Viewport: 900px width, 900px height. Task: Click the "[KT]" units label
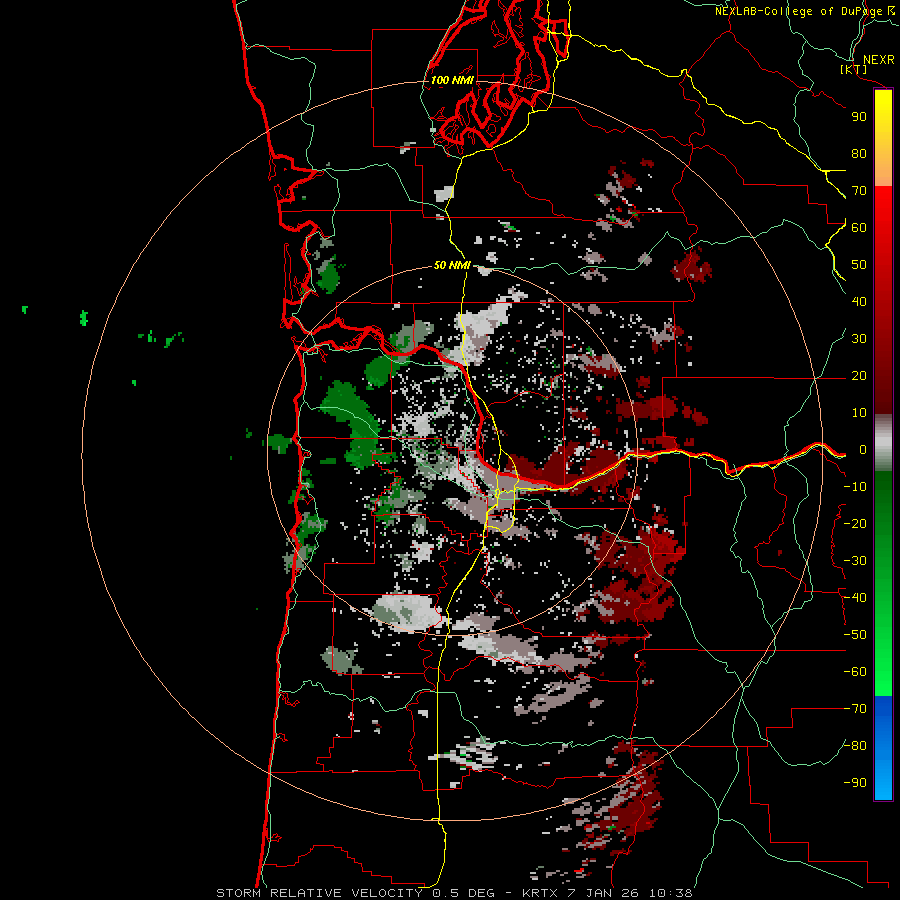pyautogui.click(x=853, y=69)
